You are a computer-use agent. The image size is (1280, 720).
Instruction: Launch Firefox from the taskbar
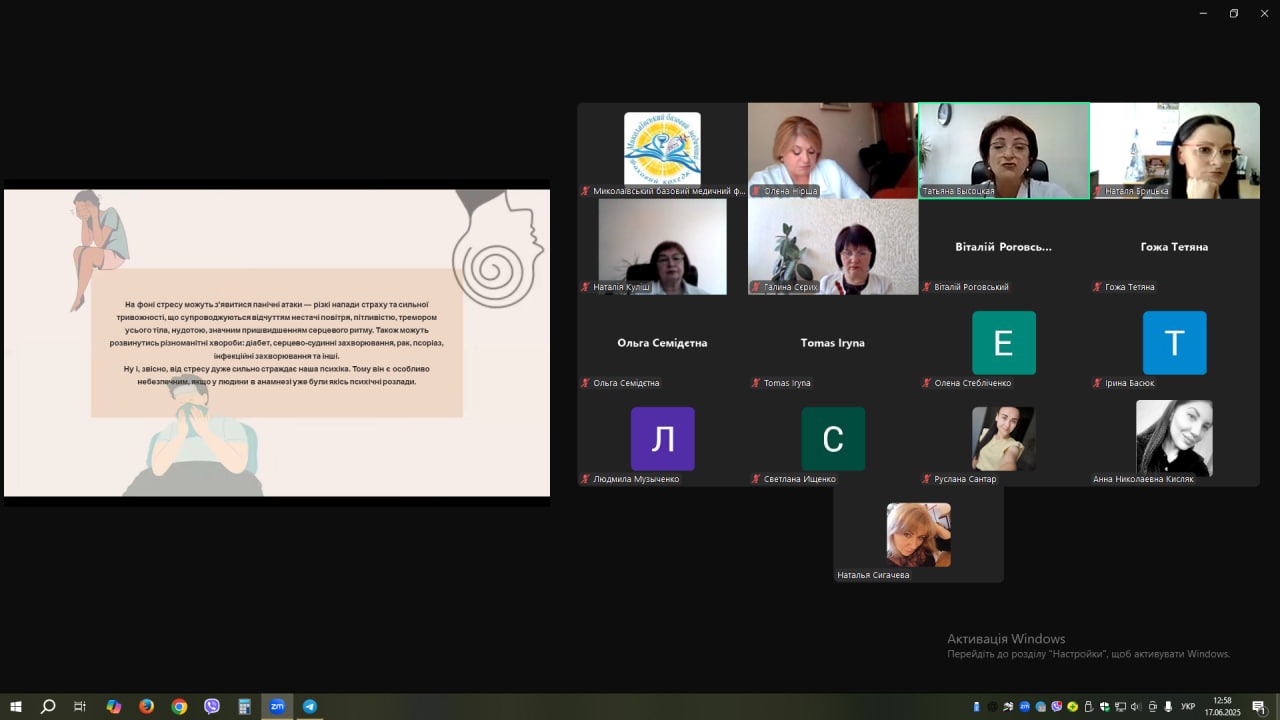[x=147, y=706]
